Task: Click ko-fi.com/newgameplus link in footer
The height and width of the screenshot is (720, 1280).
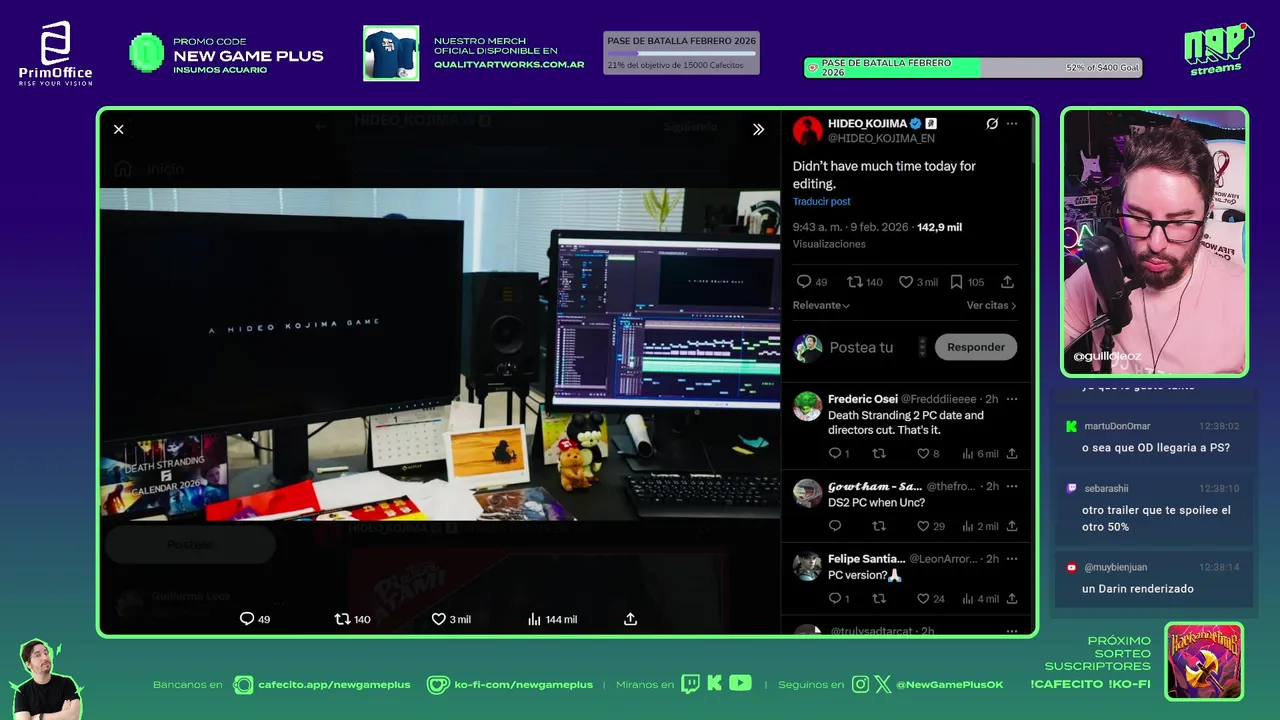Action: 523,685
